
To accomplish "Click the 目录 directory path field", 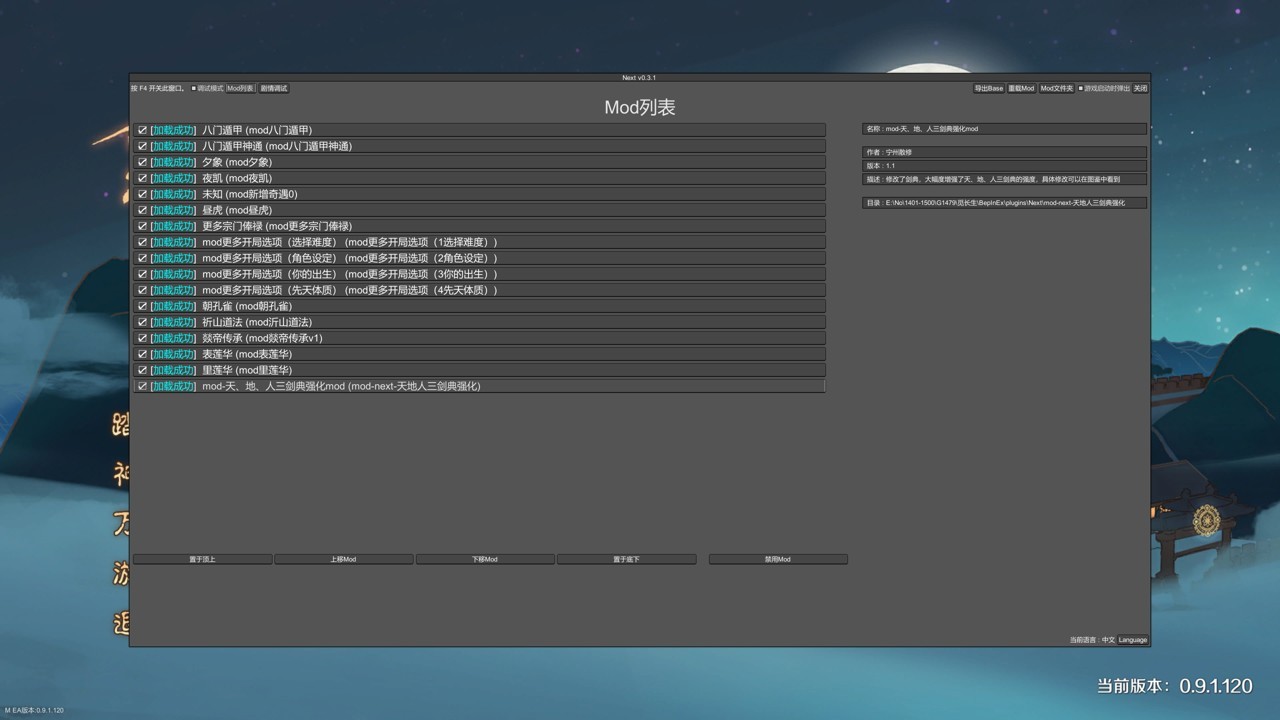I will pos(1004,203).
